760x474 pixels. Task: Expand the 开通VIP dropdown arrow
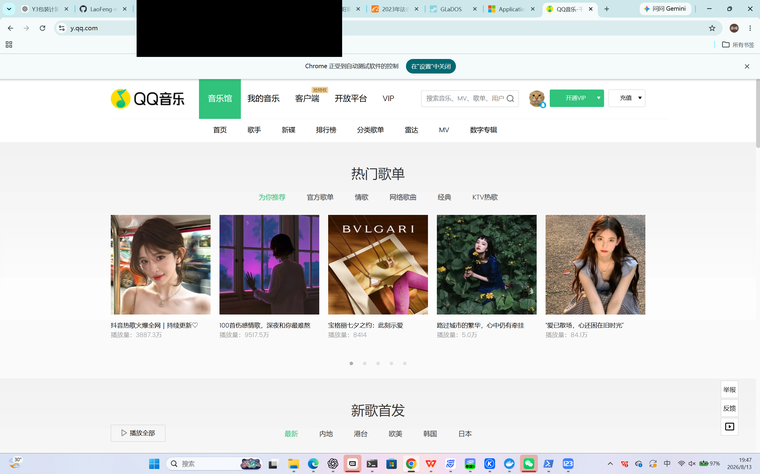599,98
